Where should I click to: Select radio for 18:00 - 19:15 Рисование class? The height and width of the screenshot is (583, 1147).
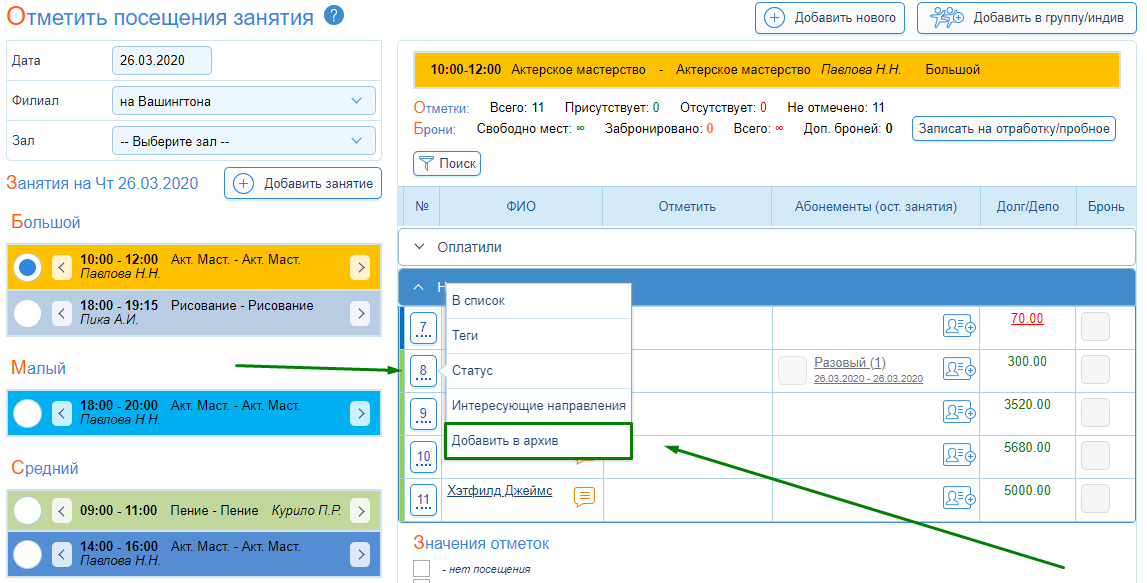(28, 313)
